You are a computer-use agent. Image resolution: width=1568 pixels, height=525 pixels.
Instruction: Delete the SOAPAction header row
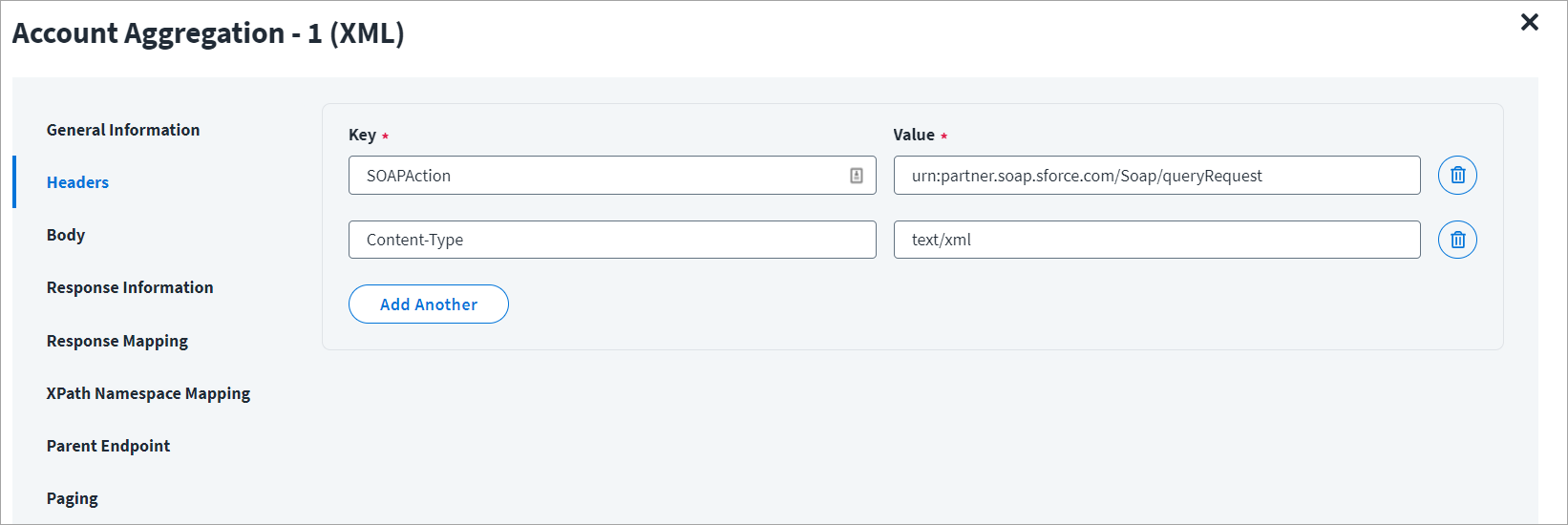pyautogui.click(x=1457, y=176)
